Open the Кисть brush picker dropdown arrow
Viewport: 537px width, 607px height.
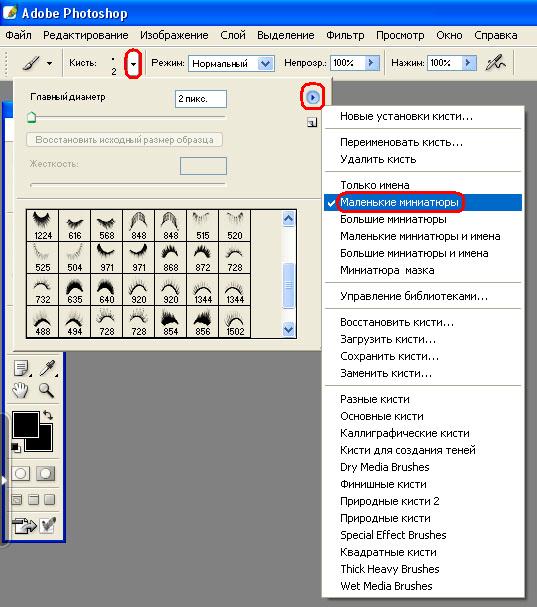tap(133, 64)
